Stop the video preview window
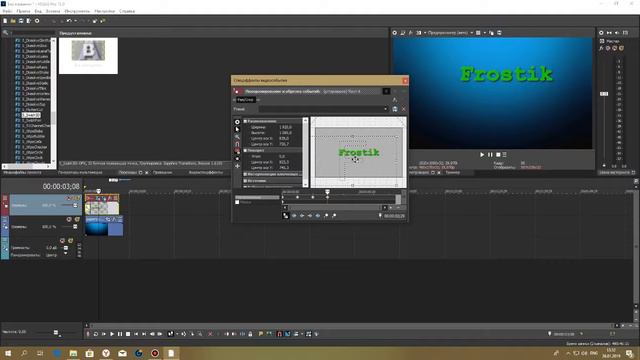This screenshot has width=640, height=360. (498, 155)
